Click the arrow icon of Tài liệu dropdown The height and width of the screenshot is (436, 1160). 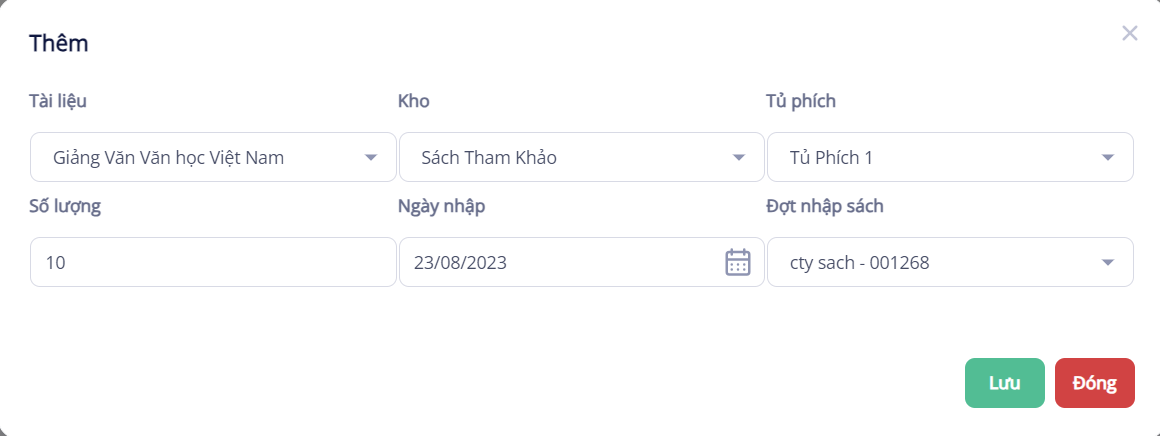click(x=371, y=158)
